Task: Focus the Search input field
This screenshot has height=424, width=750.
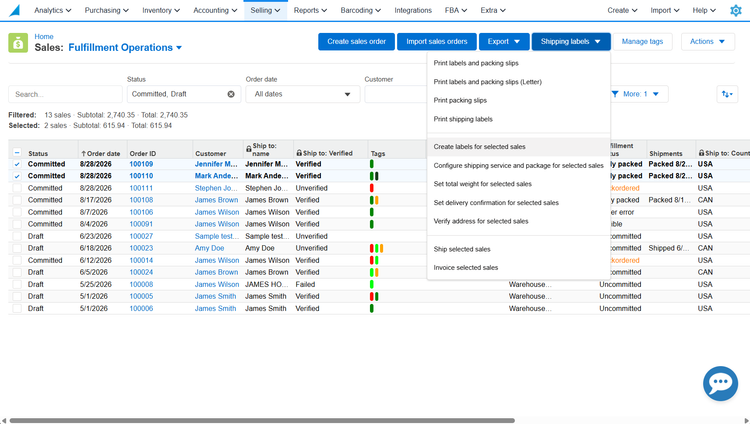Action: (x=65, y=94)
